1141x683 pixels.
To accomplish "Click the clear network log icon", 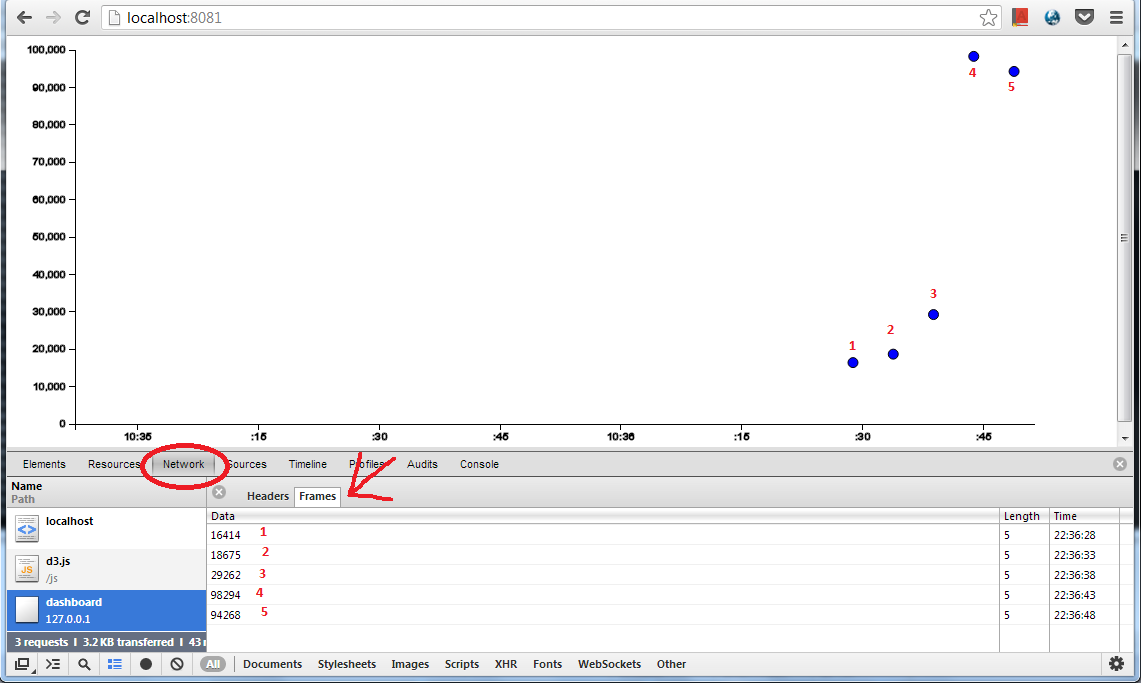I will [177, 664].
